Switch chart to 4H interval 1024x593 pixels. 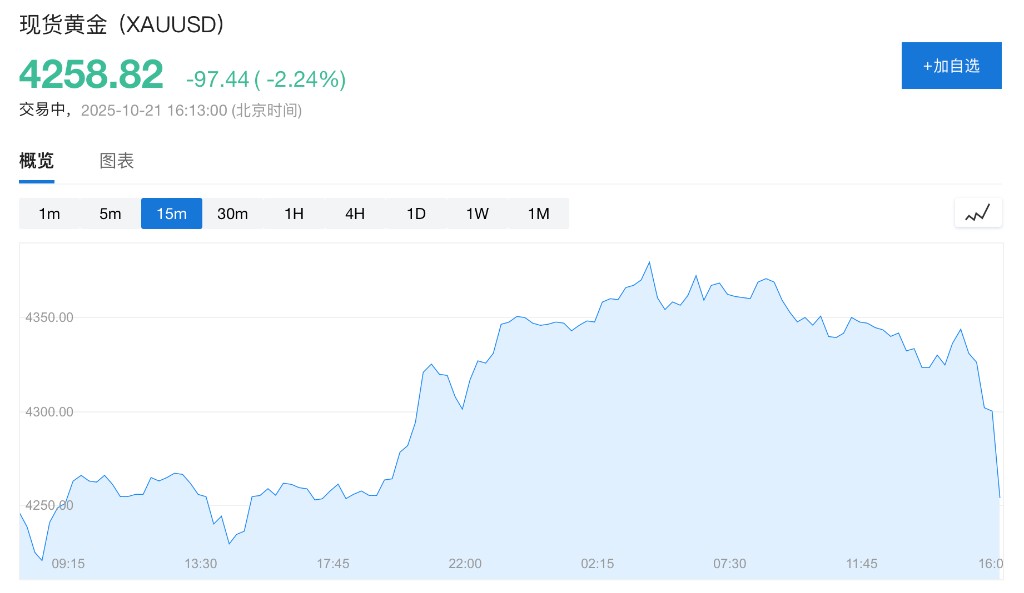(355, 214)
